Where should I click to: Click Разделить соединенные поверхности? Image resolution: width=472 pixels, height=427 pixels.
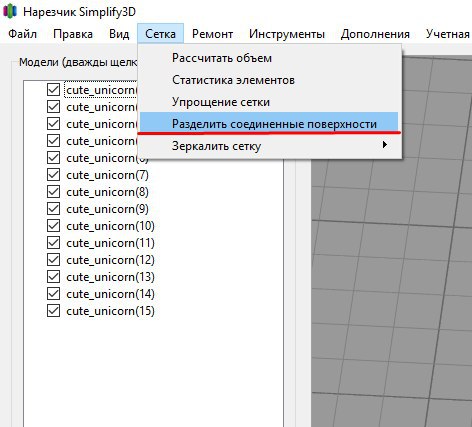(x=269, y=123)
